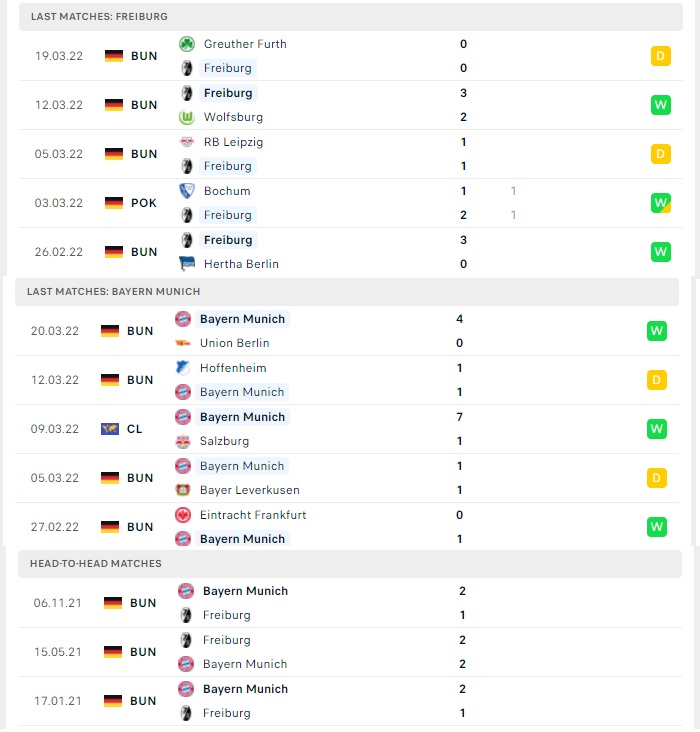The width and height of the screenshot is (700, 732).
Task: Click the Eintracht Frankfurt club logo
Action: click(x=183, y=515)
